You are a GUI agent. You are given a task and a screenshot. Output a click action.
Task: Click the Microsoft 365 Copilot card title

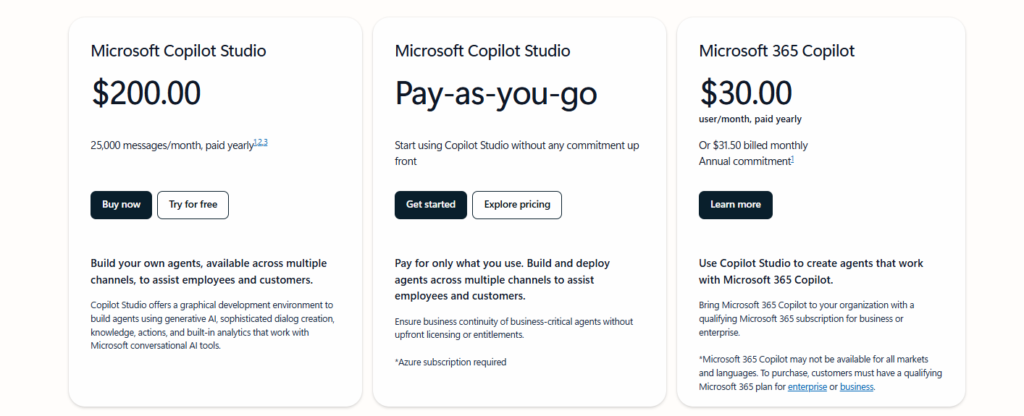(776, 51)
